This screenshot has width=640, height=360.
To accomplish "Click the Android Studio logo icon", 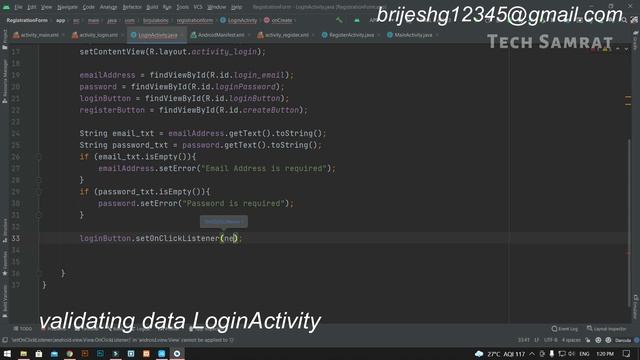I will coord(7,7).
